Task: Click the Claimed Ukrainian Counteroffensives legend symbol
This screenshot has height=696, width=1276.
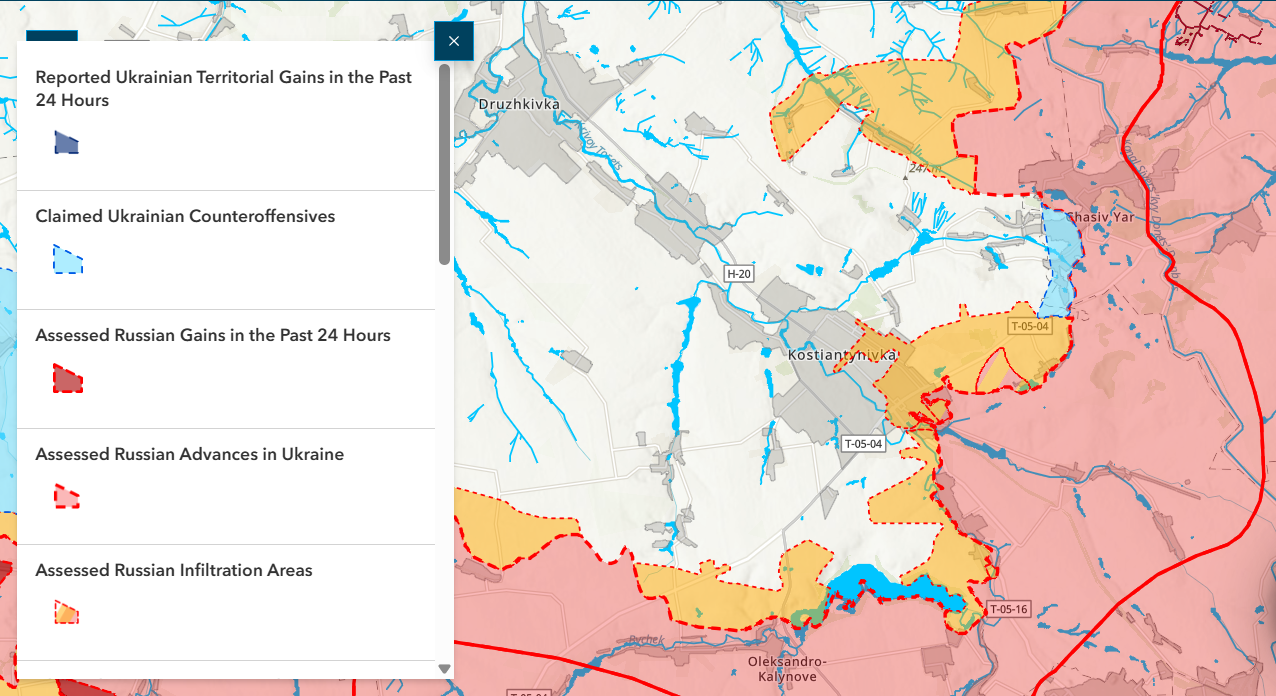Action: pyautogui.click(x=67, y=260)
